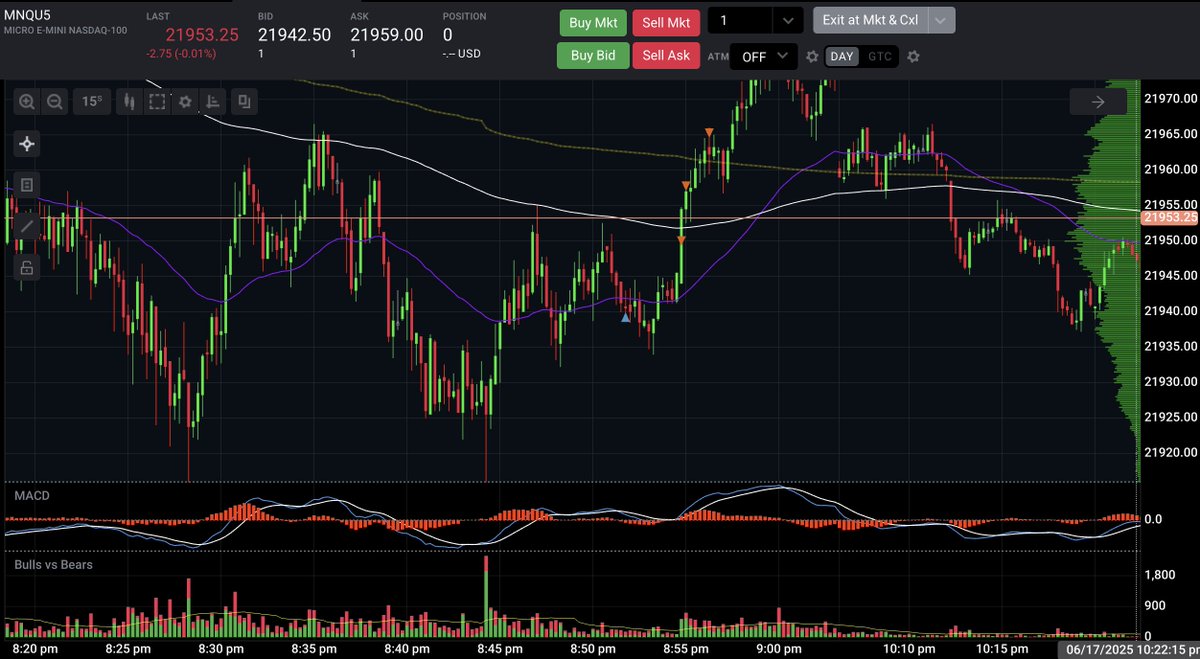Image resolution: width=1200 pixels, height=659 pixels.
Task: Change the candlestick chart type
Action: [x=128, y=101]
